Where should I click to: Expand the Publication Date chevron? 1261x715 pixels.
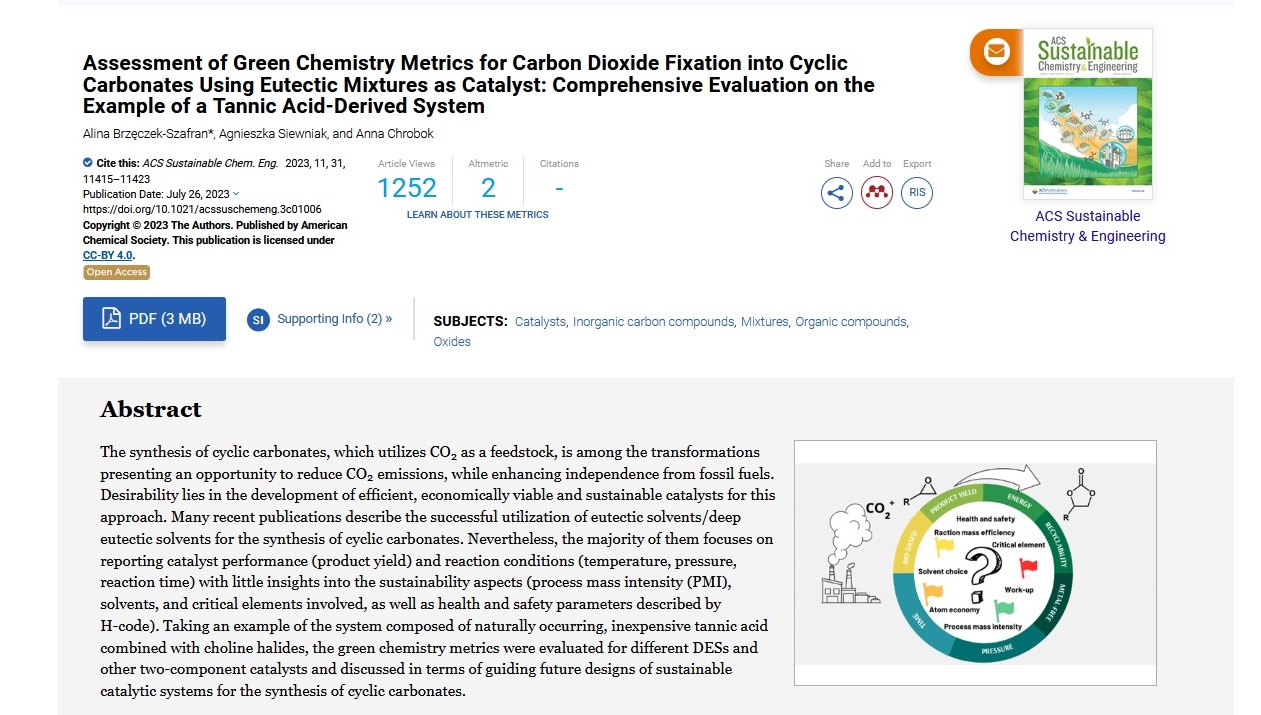236,194
